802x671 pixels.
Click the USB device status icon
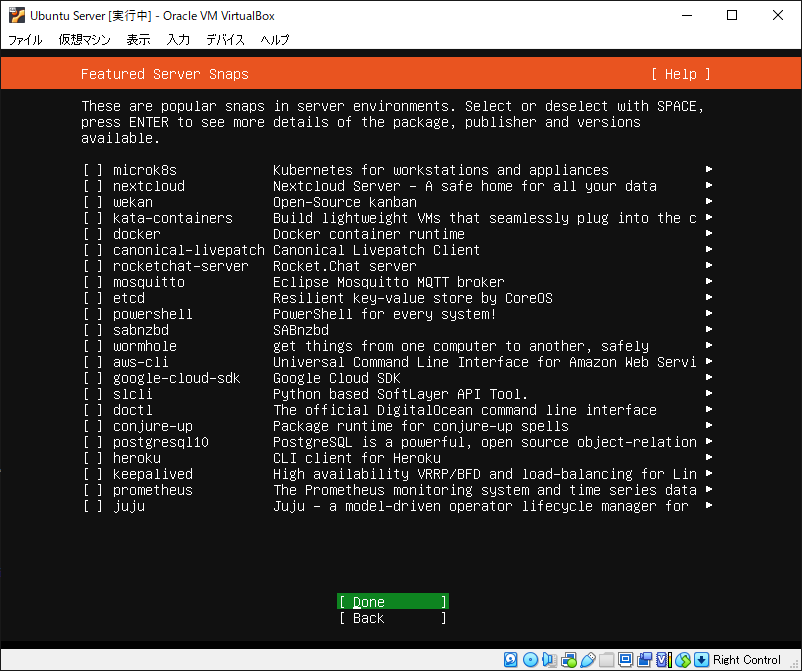[588, 660]
